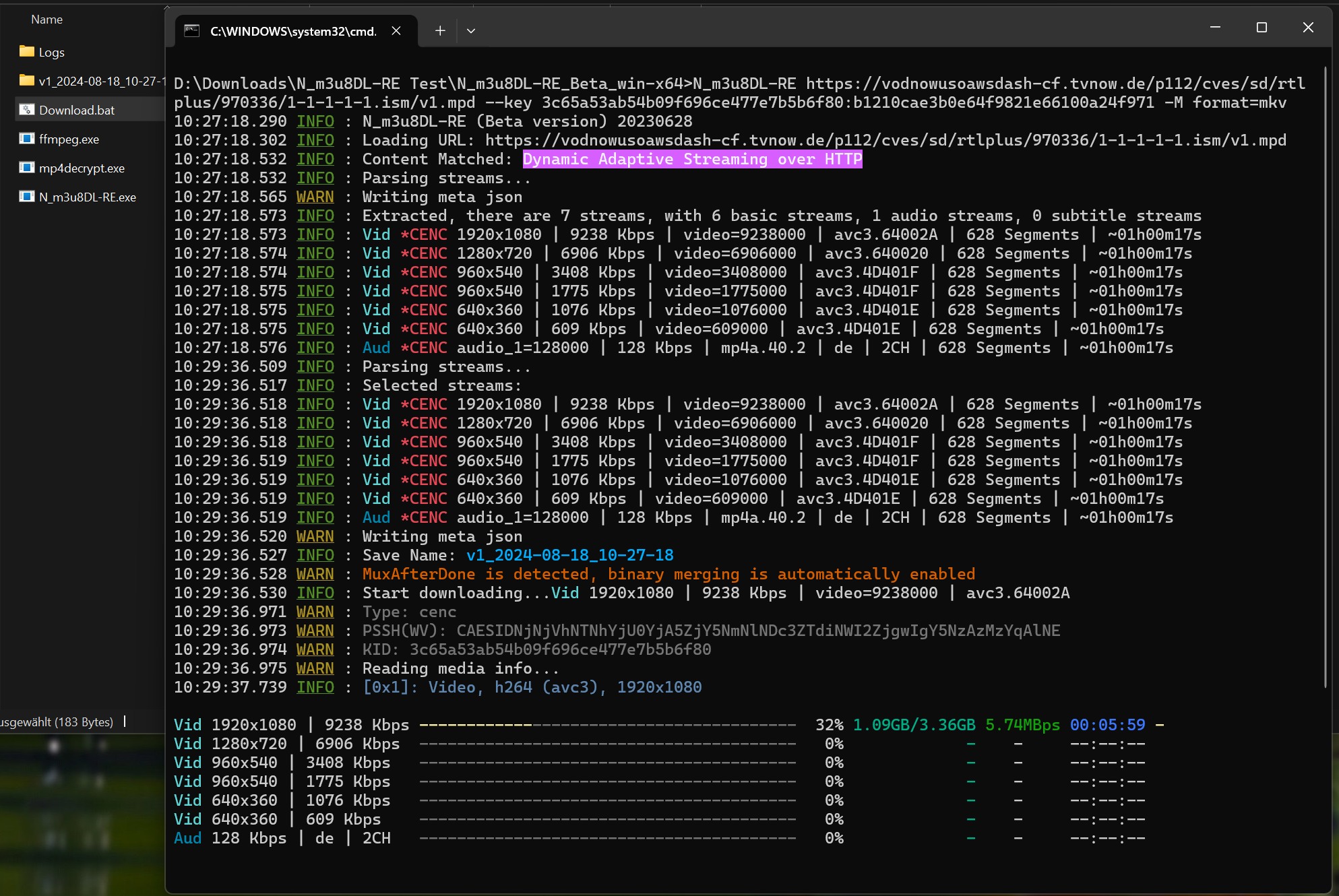Click the Name column header
Viewport: 1339px width, 896px height.
[47, 20]
